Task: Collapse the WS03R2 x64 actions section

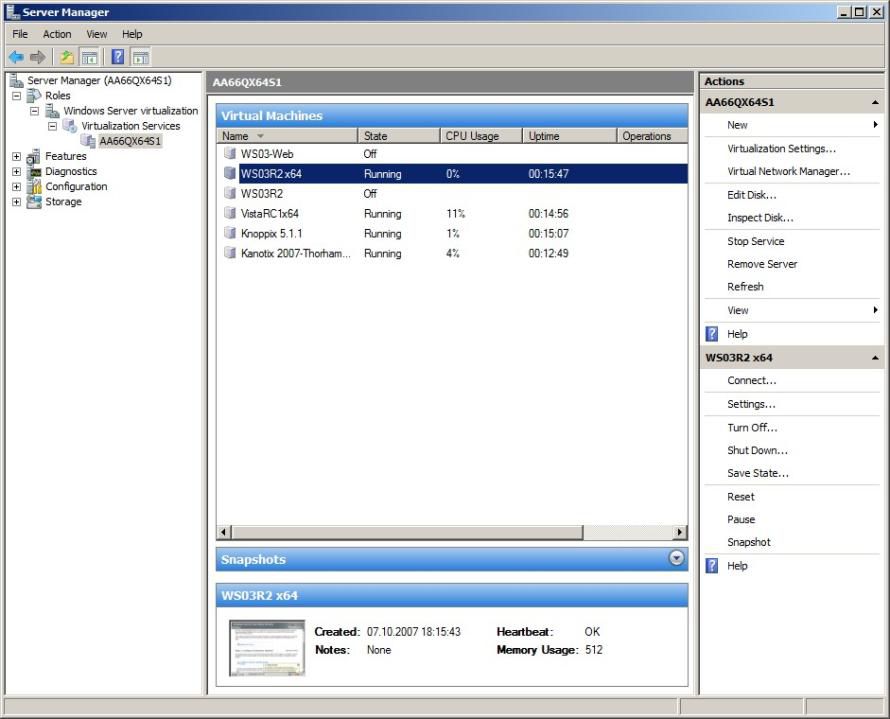Action: [875, 358]
